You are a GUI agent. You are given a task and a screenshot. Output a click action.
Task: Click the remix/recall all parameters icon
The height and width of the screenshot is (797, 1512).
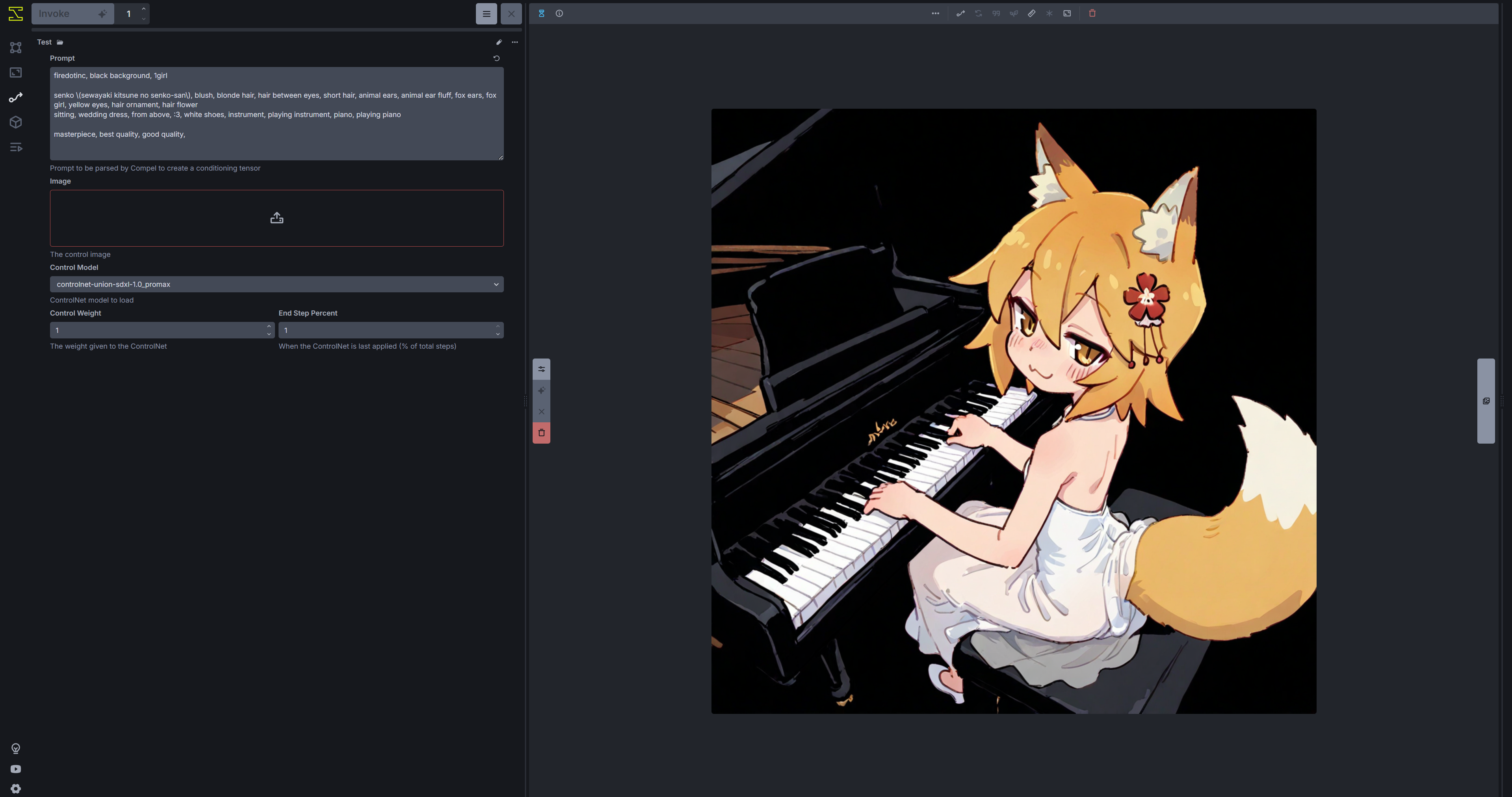[x=979, y=13]
